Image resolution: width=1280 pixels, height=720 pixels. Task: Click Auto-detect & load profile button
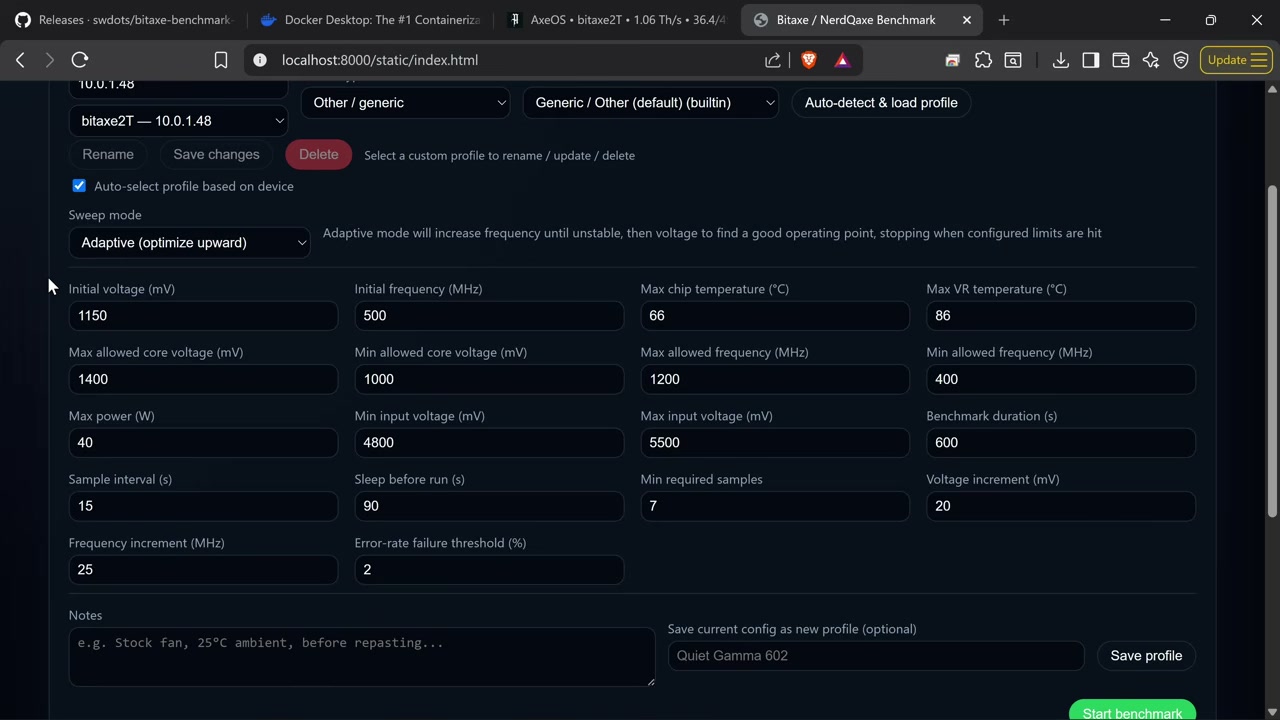[x=881, y=102]
